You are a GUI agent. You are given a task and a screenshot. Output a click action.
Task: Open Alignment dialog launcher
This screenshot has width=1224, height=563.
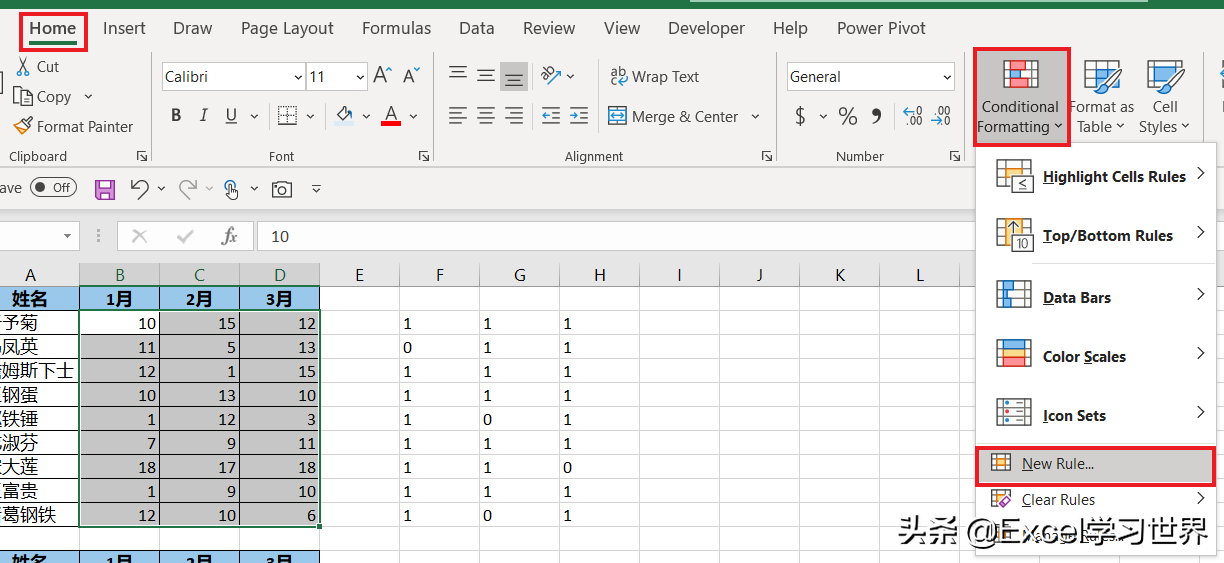coord(767,156)
